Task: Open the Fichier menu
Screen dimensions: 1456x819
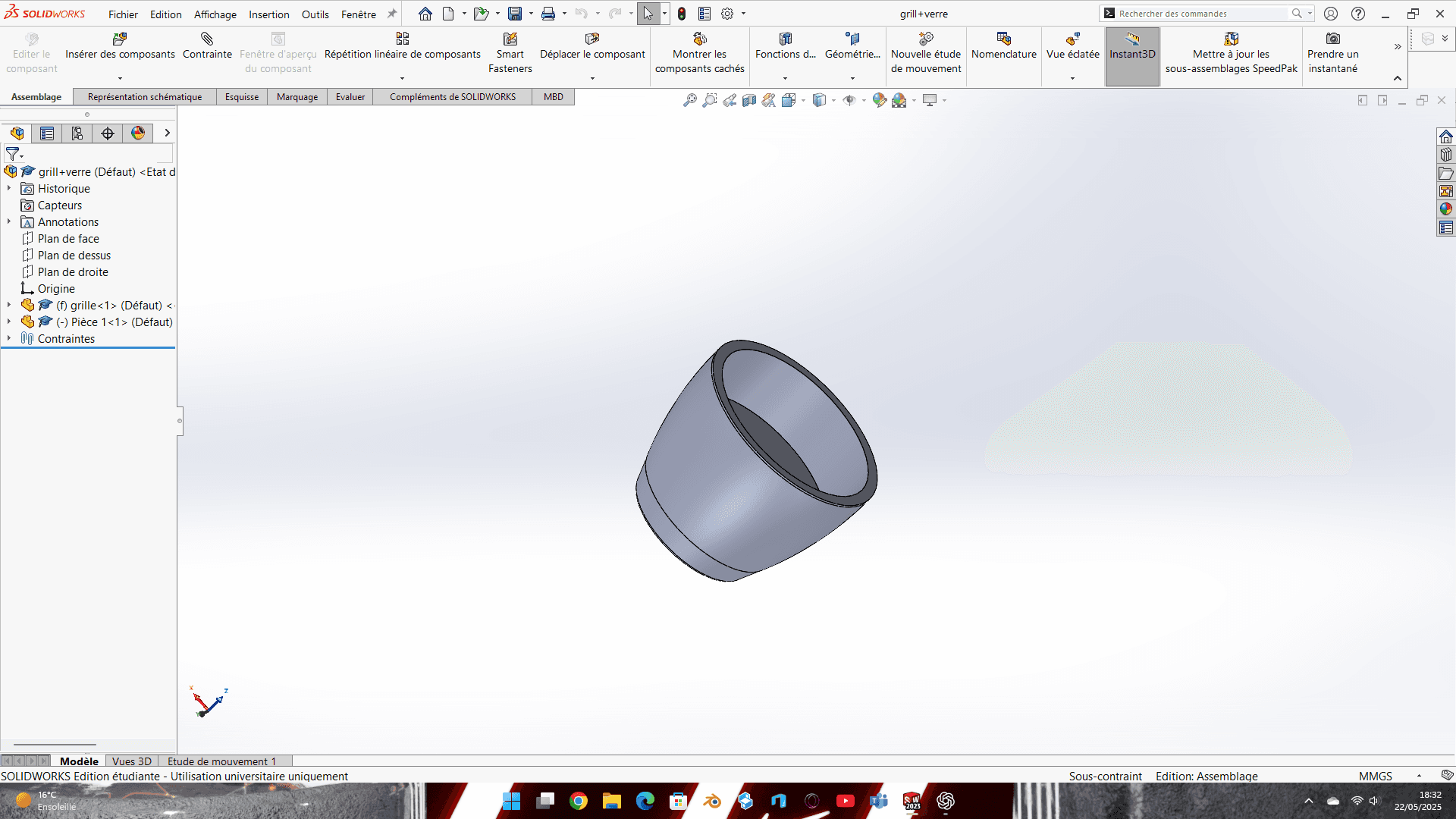Action: click(x=123, y=14)
